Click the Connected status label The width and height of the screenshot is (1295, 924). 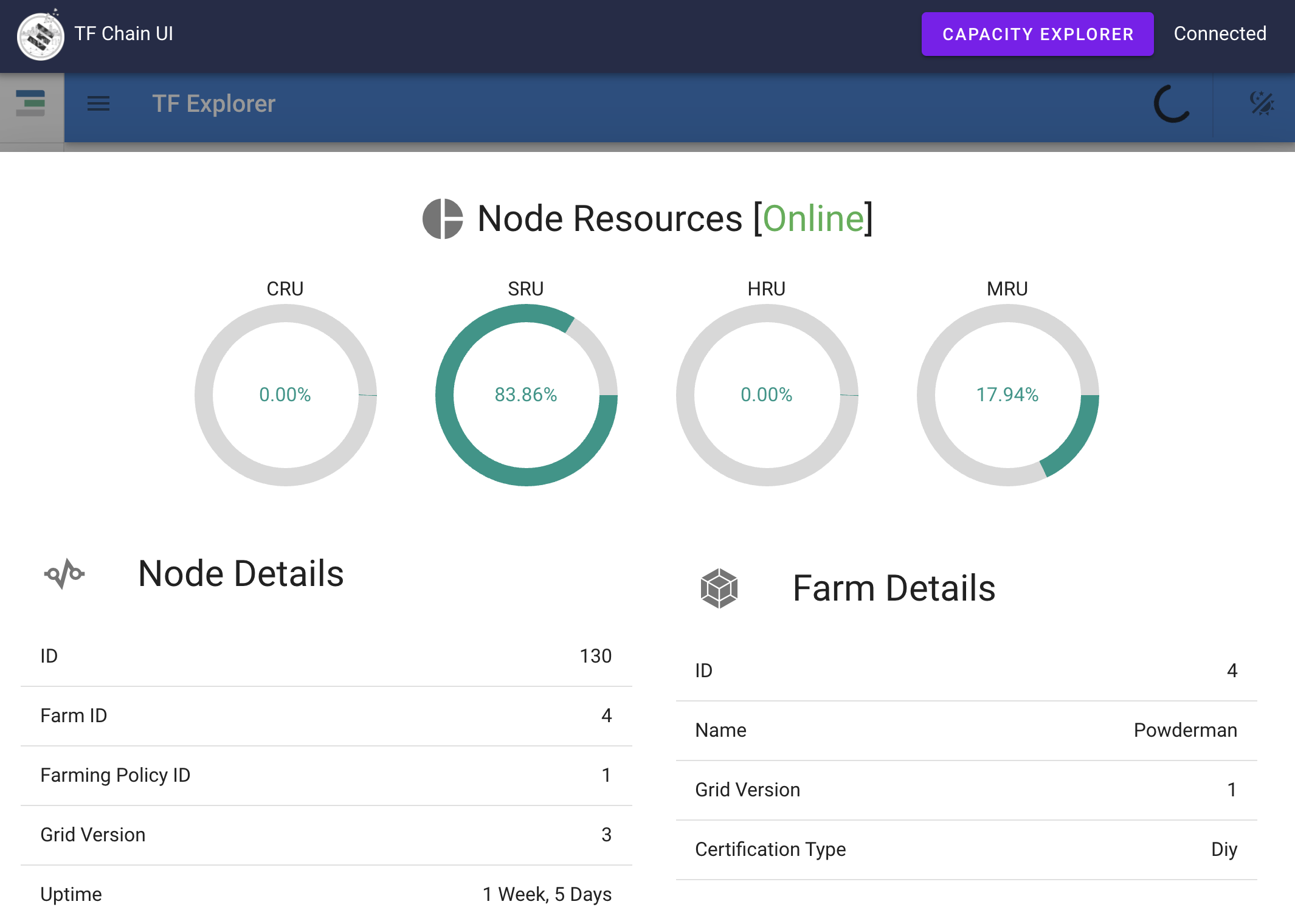pyautogui.click(x=1219, y=33)
